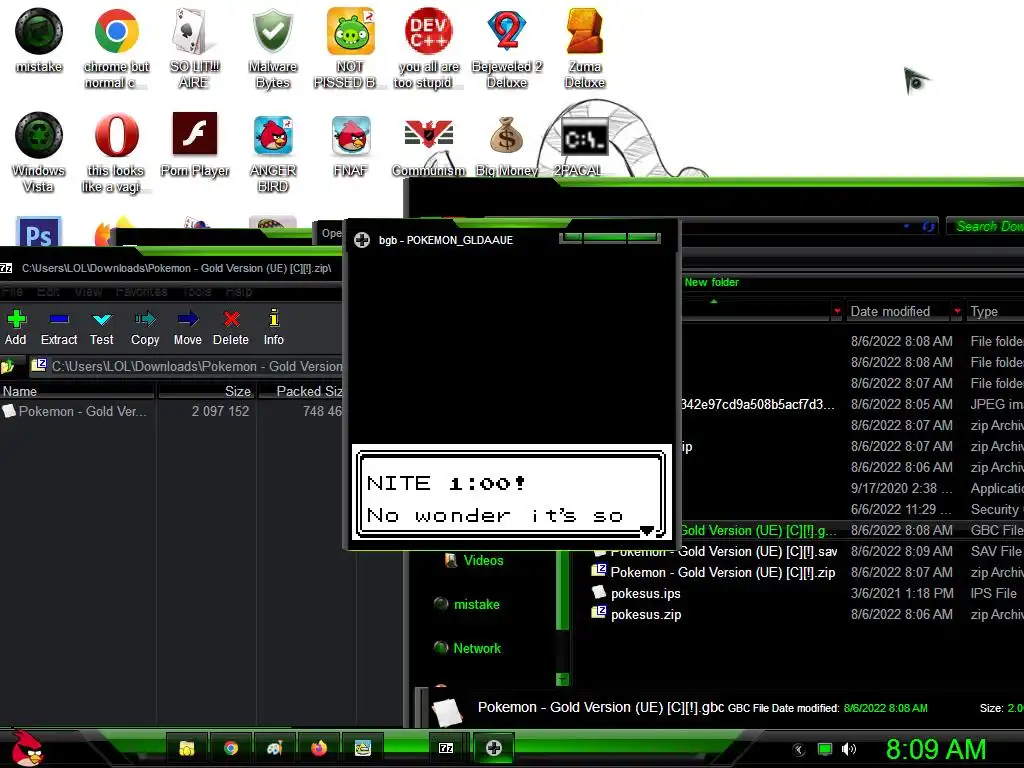This screenshot has width=1024, height=768.
Task: Open the Big Money desktop shortcut
Action: tap(507, 145)
